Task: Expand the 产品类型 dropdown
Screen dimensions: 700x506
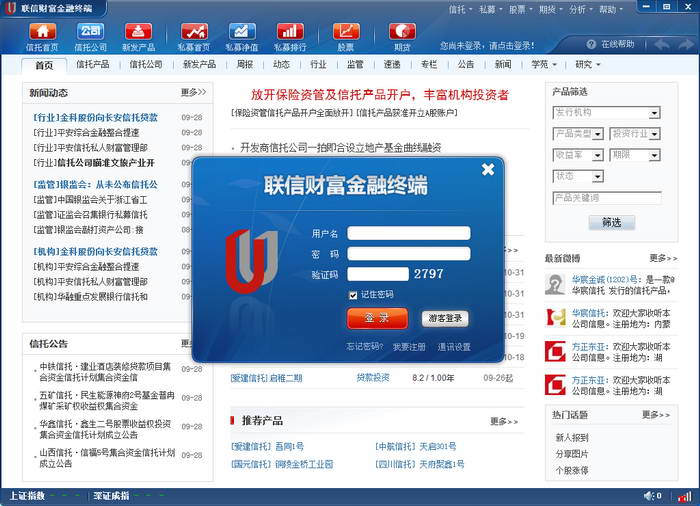Action: (598, 134)
